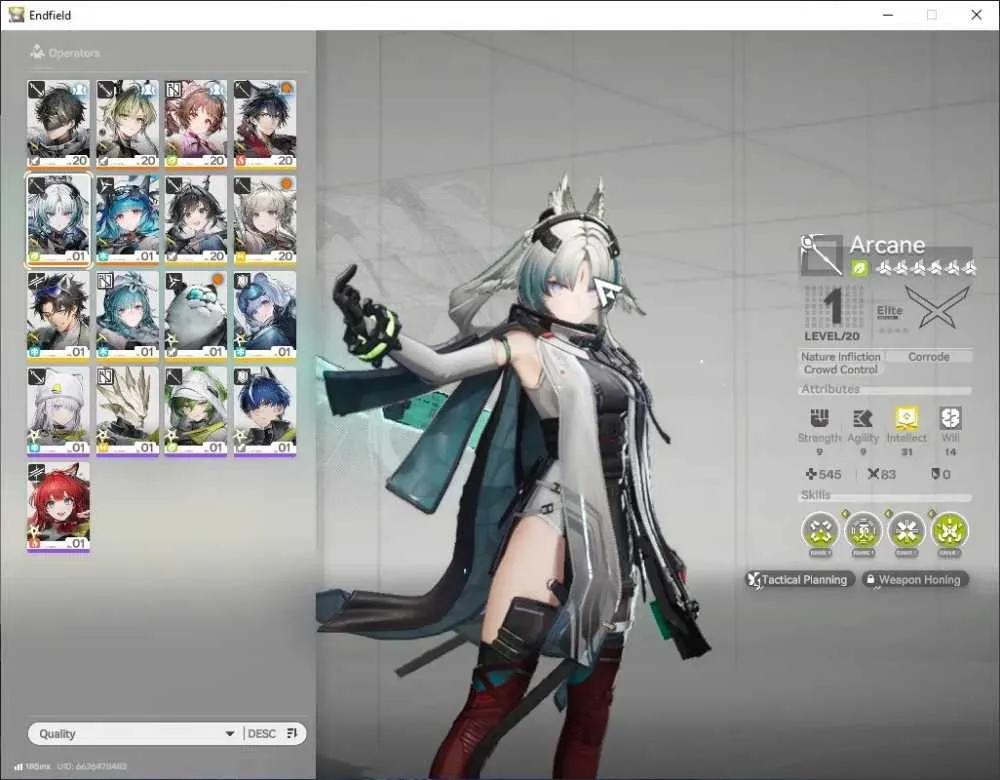Minimize the Endfield window
1000x780 pixels.
(888, 15)
